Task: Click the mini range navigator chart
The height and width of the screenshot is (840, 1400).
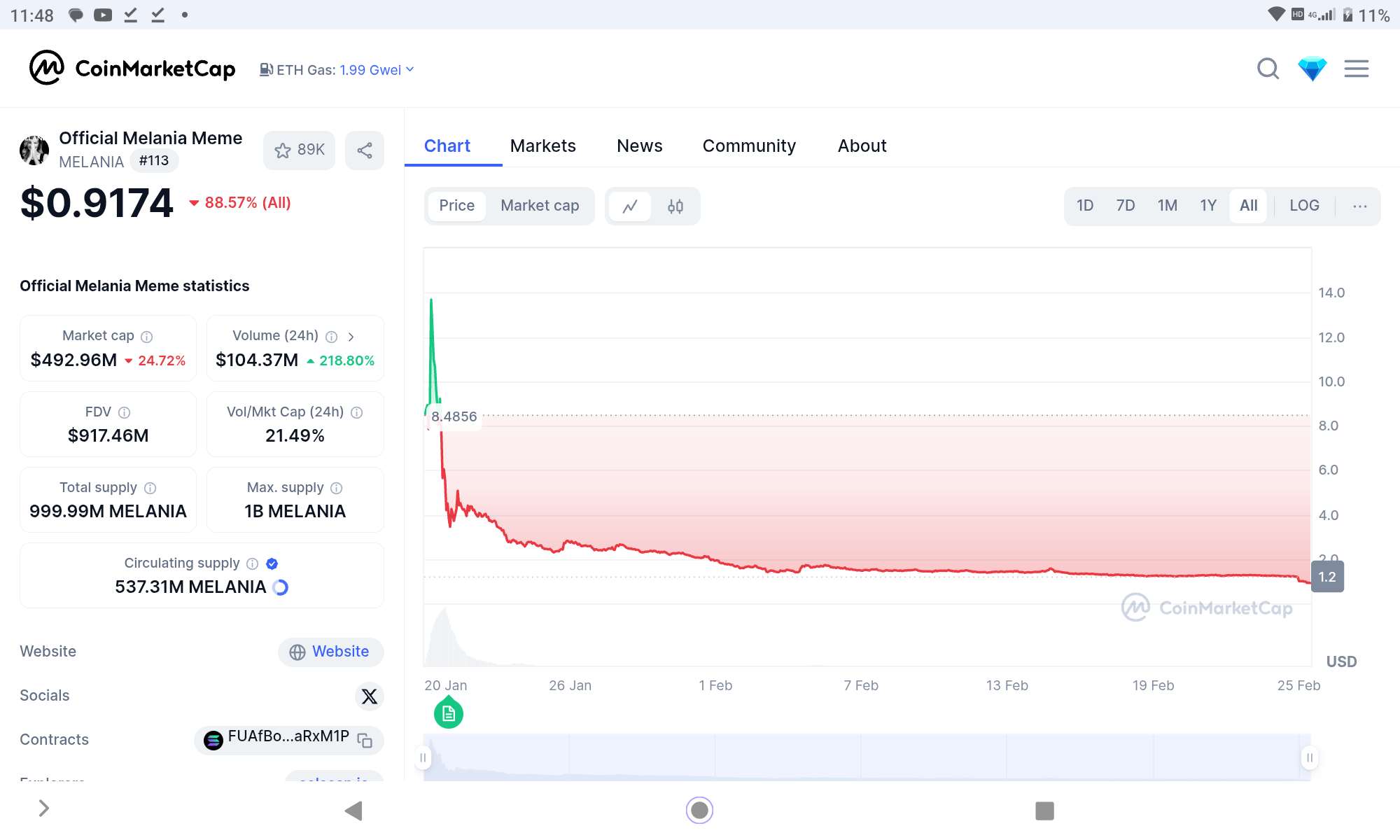Action: point(867,757)
